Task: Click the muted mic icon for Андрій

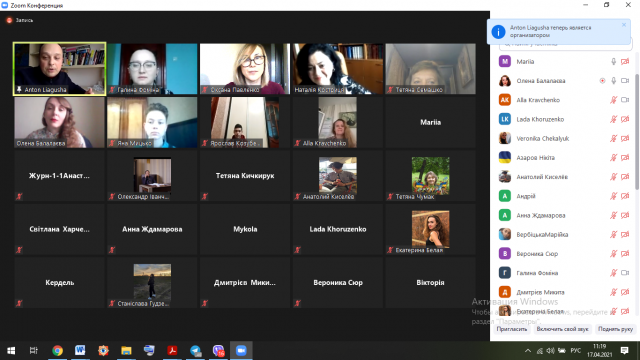Action: pos(613,196)
